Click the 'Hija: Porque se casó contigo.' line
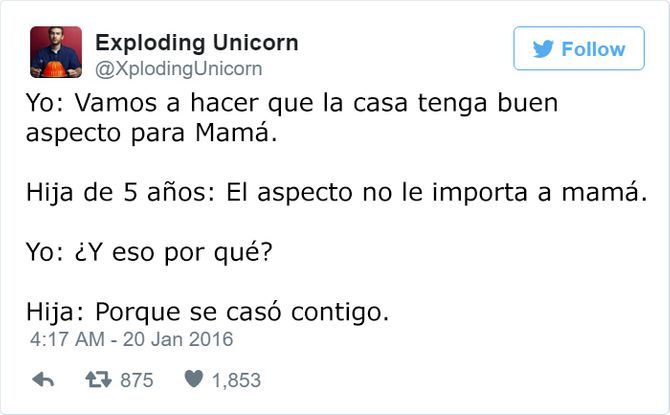 207,312
